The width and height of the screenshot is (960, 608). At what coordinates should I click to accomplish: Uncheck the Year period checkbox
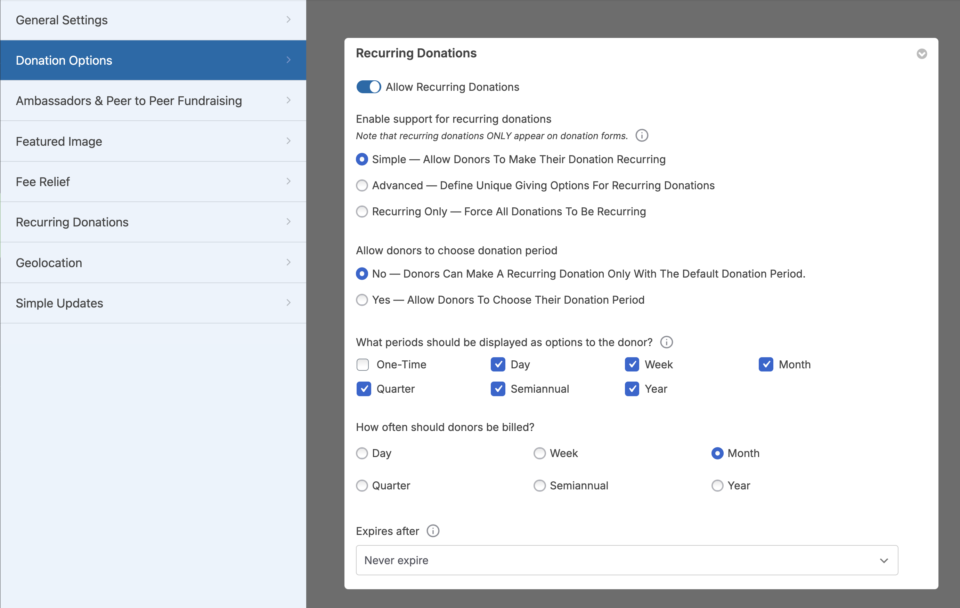click(632, 389)
